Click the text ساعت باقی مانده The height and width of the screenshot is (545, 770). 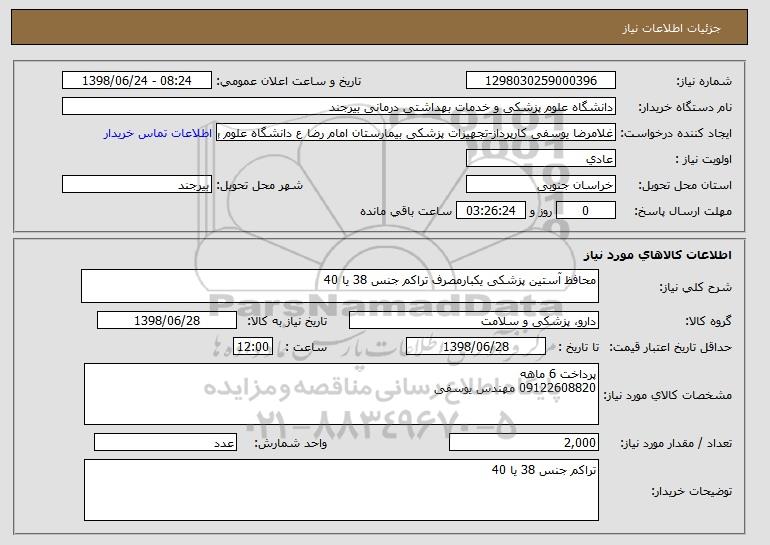point(406,211)
